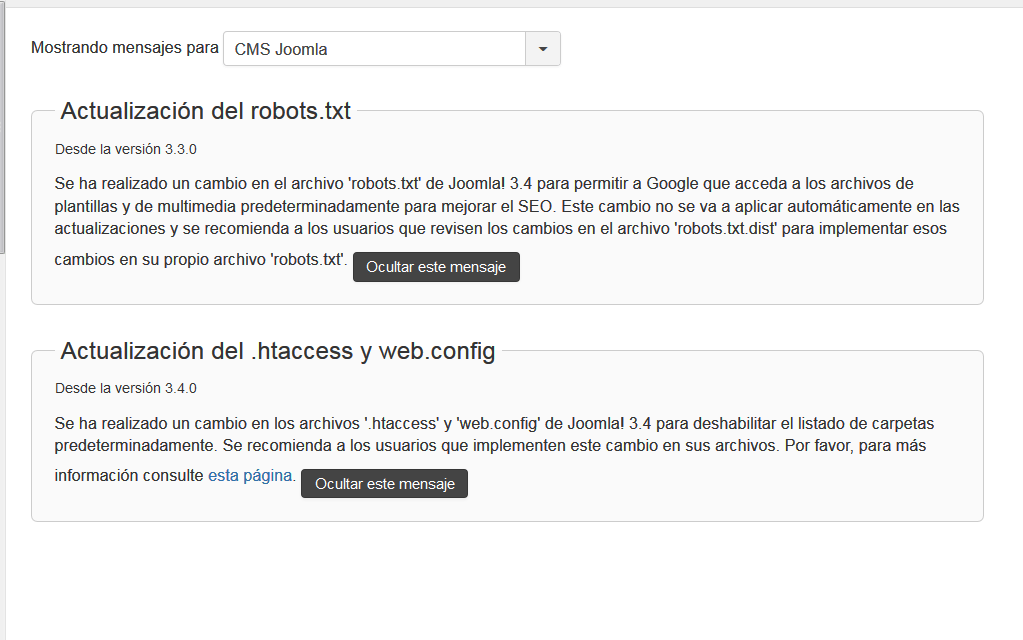1023x640 pixels.
Task: Click the 'Desde la versión 3.3.0' text
Action: tap(126, 149)
